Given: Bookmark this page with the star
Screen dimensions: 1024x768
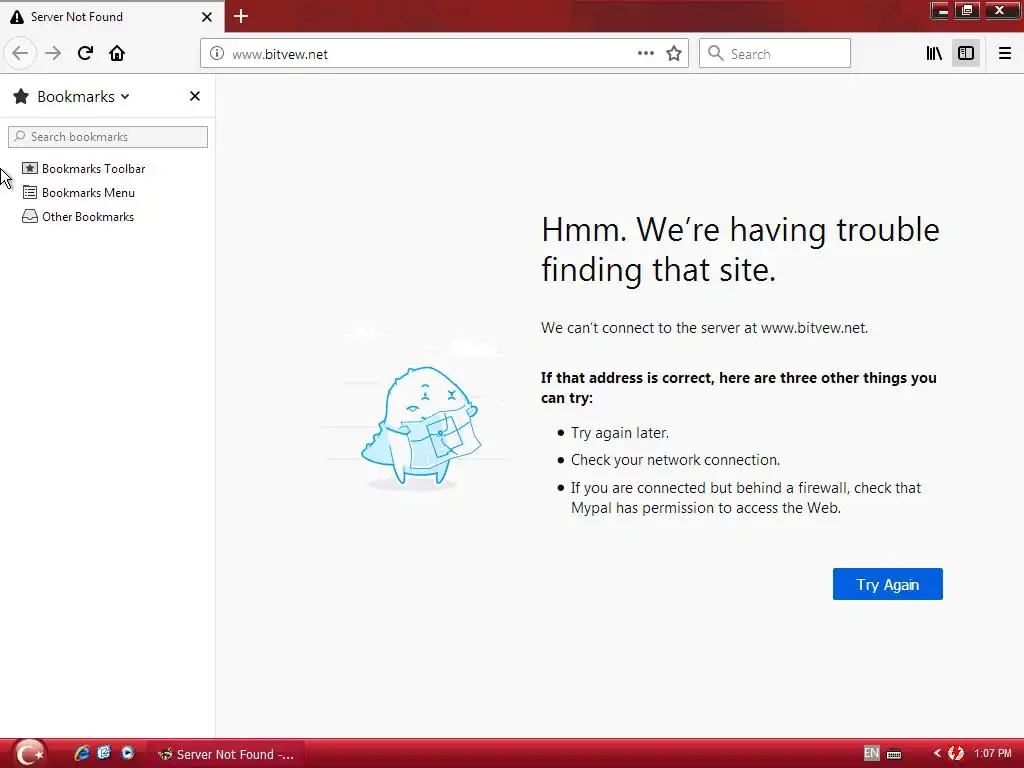Looking at the screenshot, I should tap(674, 54).
